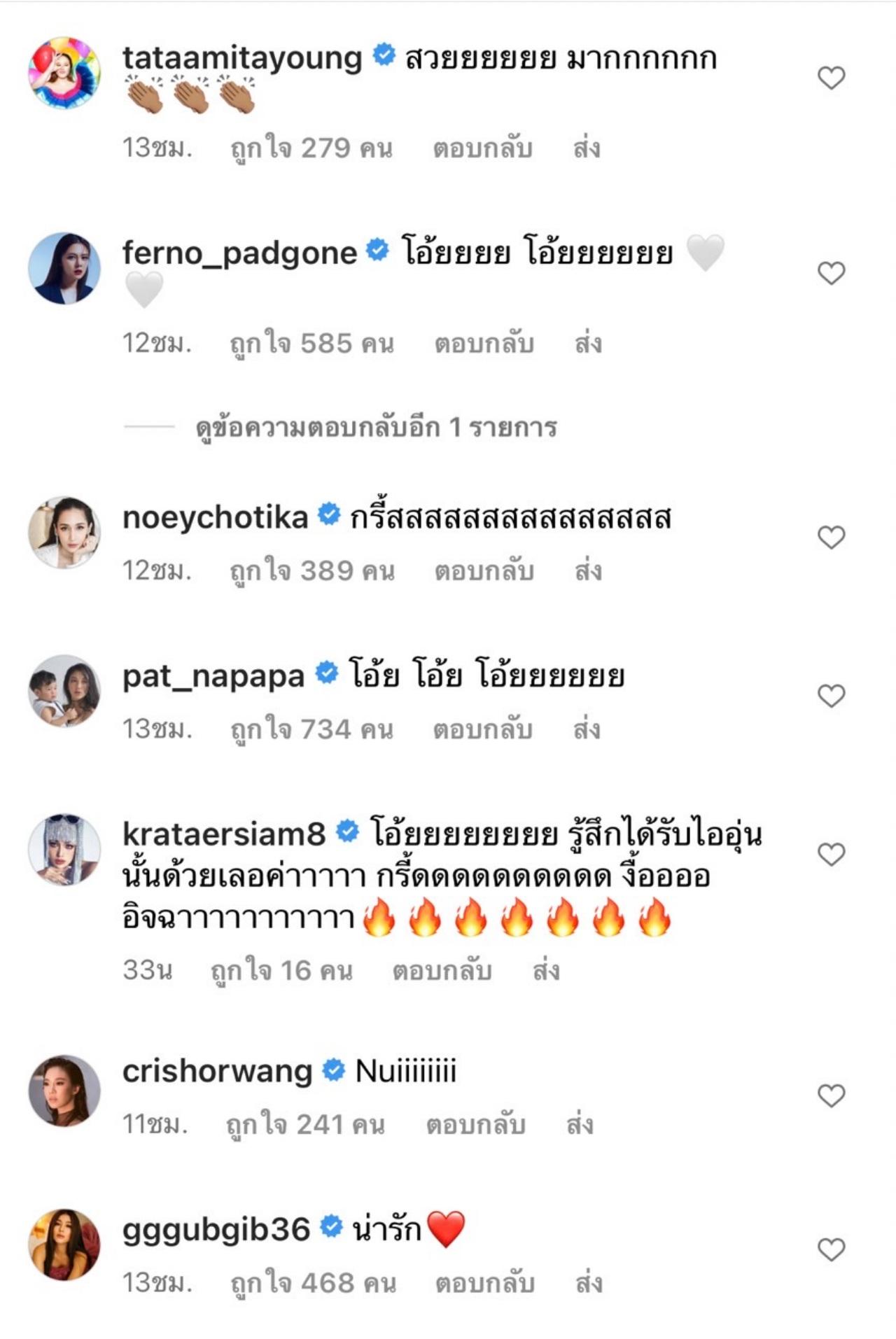Like noeychotika's comment
This screenshot has height=1339, width=896.
point(831,538)
